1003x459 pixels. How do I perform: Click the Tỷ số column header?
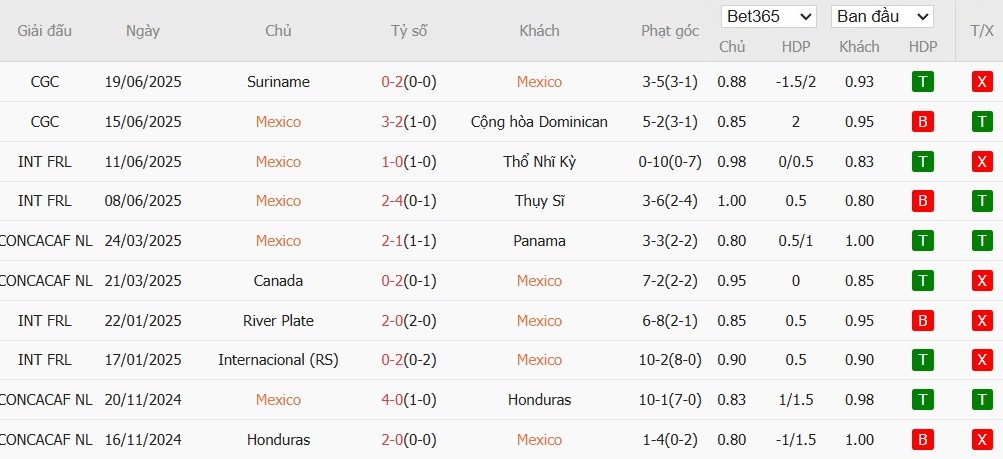[409, 31]
